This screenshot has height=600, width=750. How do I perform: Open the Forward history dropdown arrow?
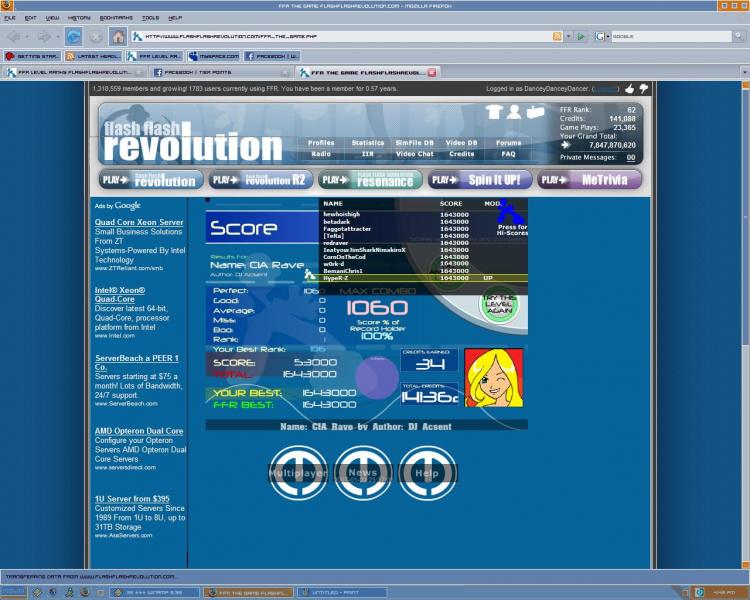57,36
